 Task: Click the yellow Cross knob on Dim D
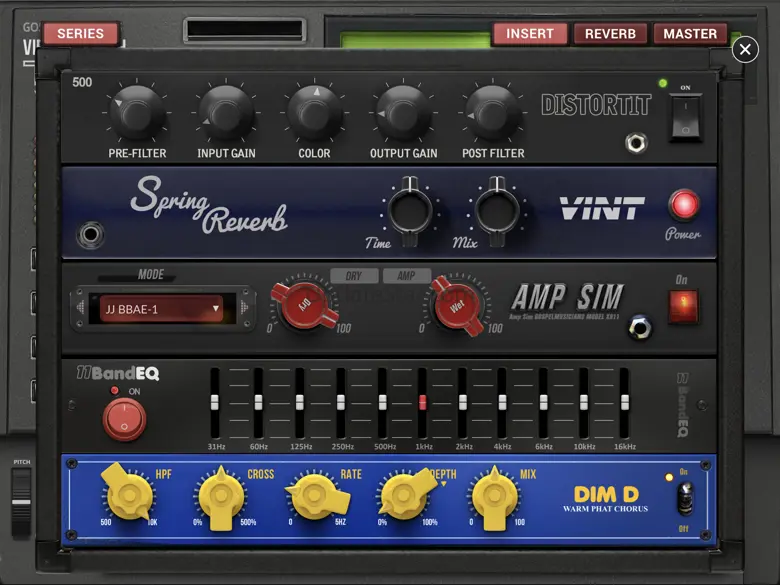(221, 496)
